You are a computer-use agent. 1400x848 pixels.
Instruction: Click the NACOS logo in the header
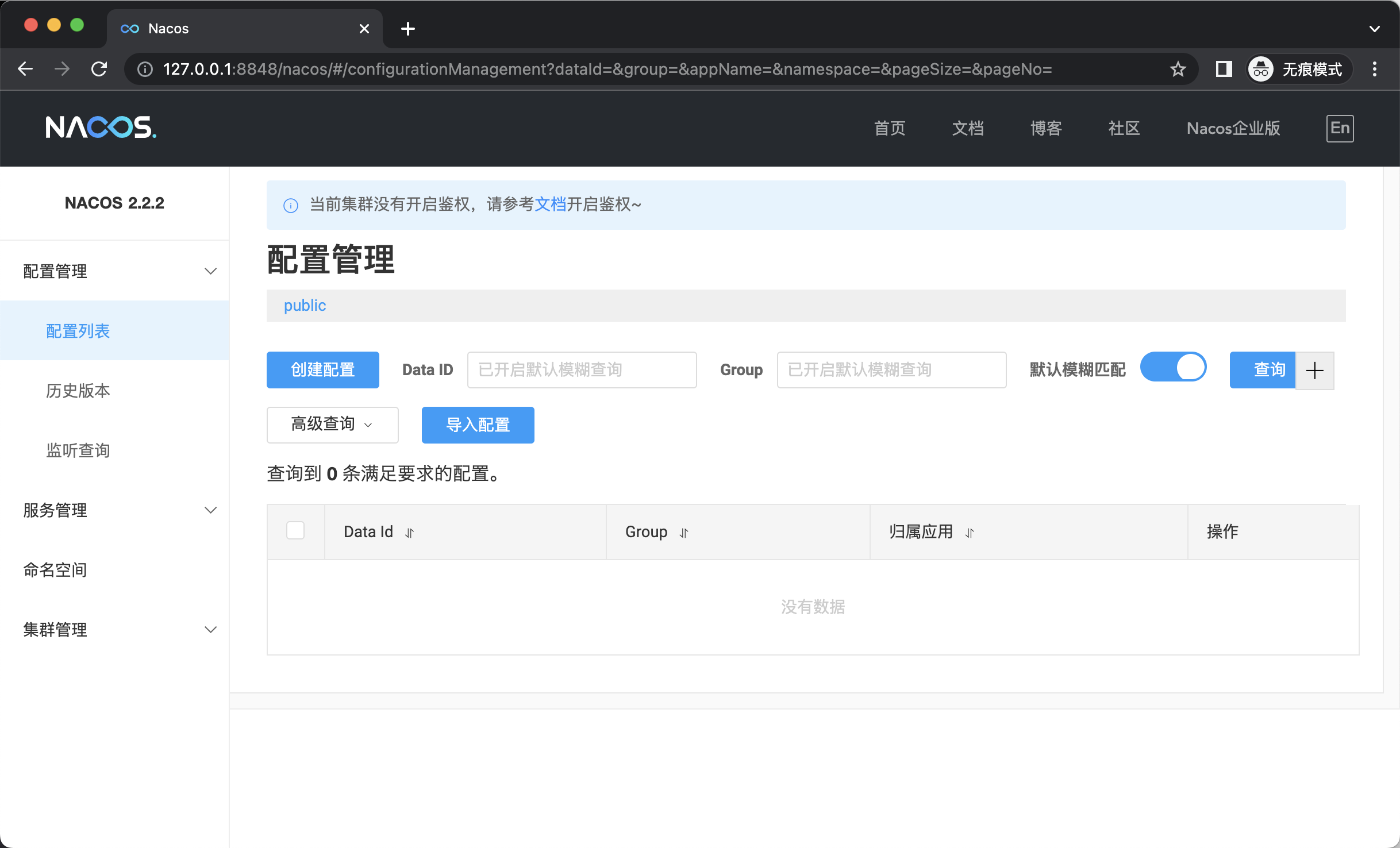coord(101,128)
